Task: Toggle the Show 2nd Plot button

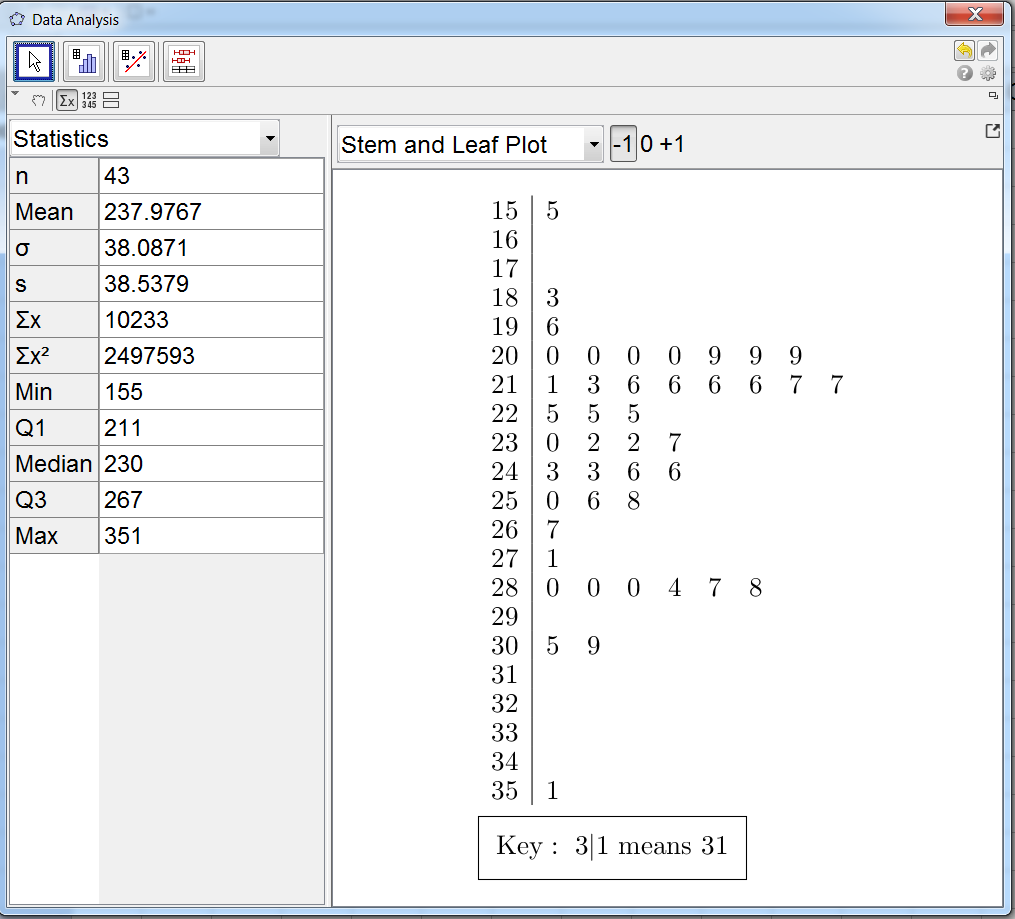Action: coord(111,100)
